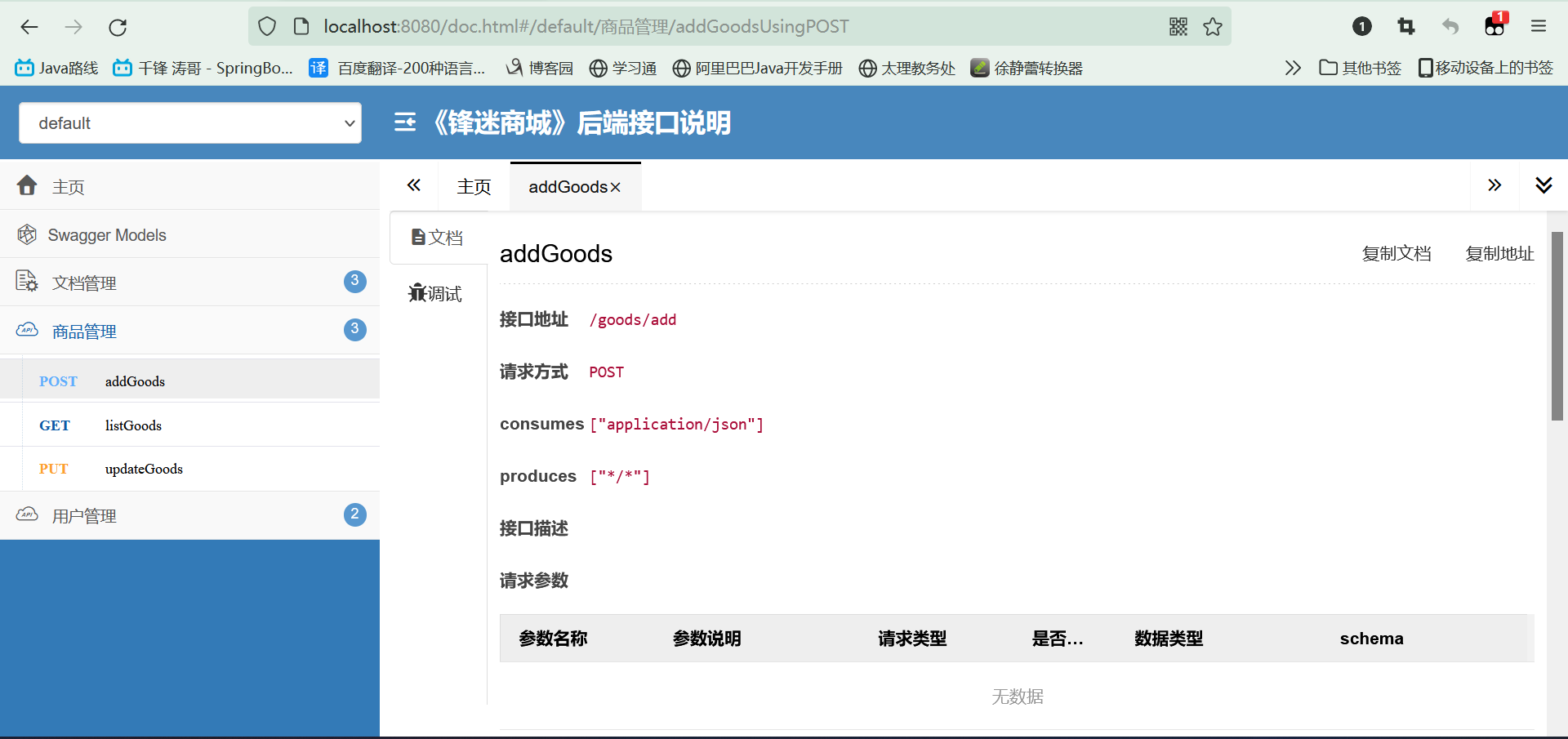
Task: Switch to the 主页 tab
Action: tap(474, 187)
